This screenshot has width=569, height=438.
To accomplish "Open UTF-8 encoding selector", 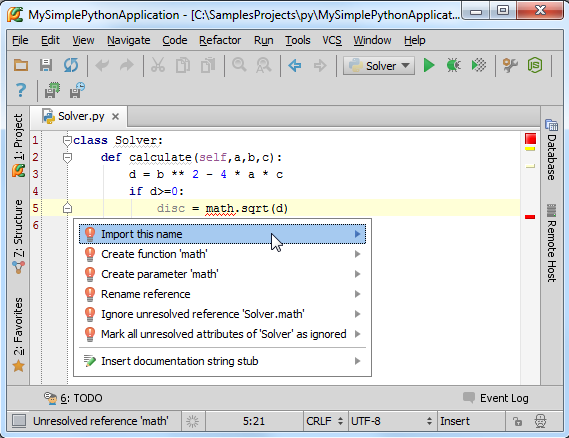I will coord(392,421).
